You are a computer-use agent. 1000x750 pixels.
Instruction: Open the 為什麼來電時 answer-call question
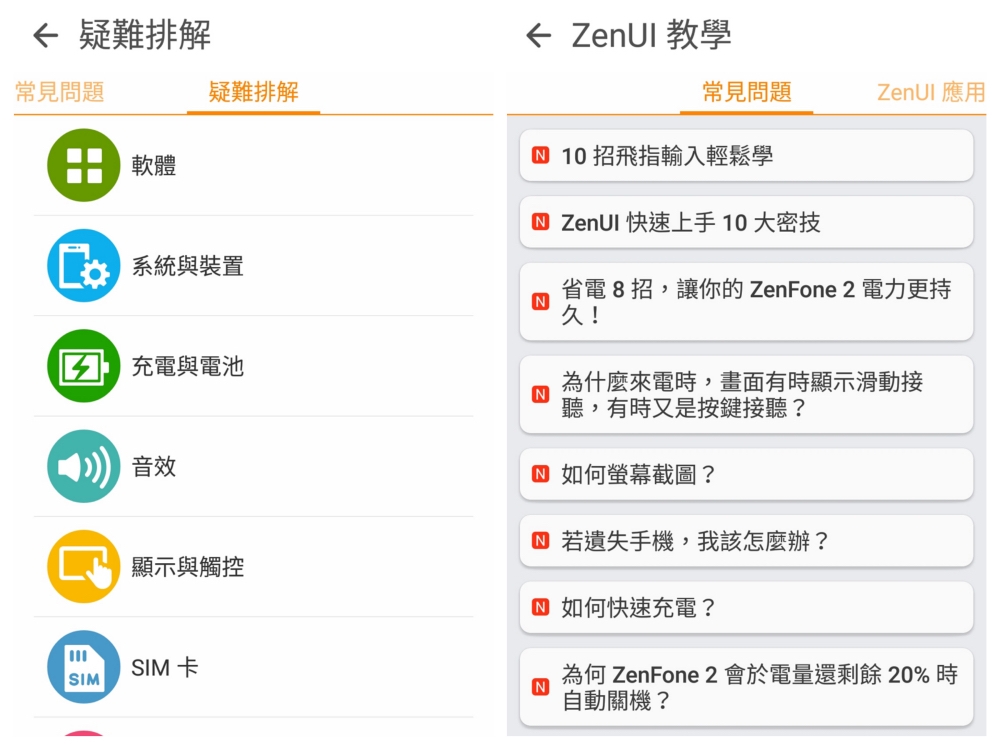746,394
